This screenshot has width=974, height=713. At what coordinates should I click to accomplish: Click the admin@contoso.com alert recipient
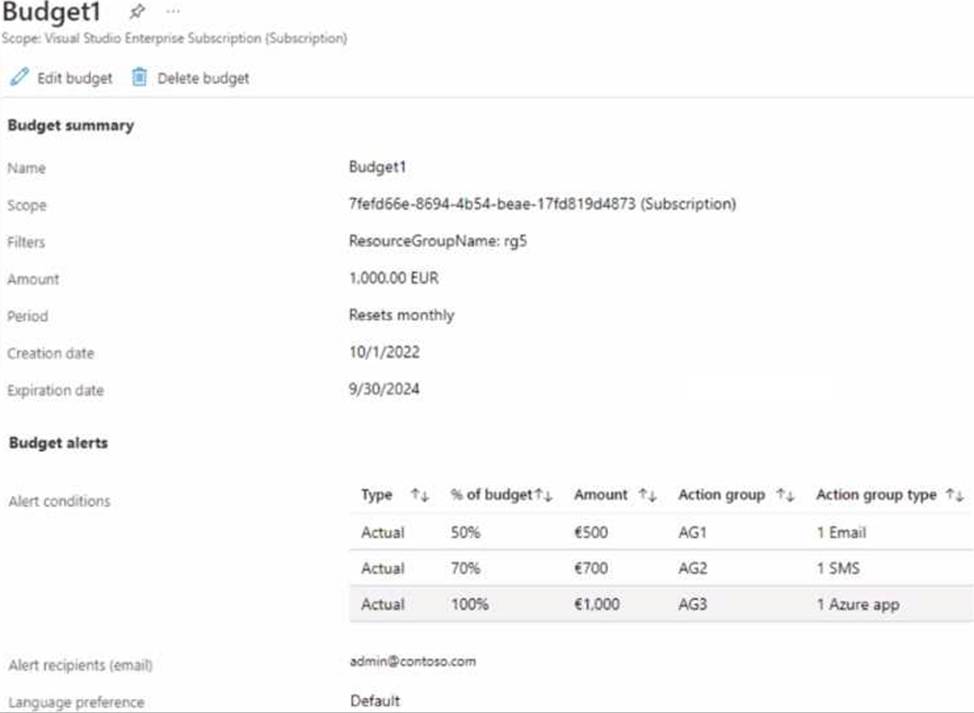point(411,661)
